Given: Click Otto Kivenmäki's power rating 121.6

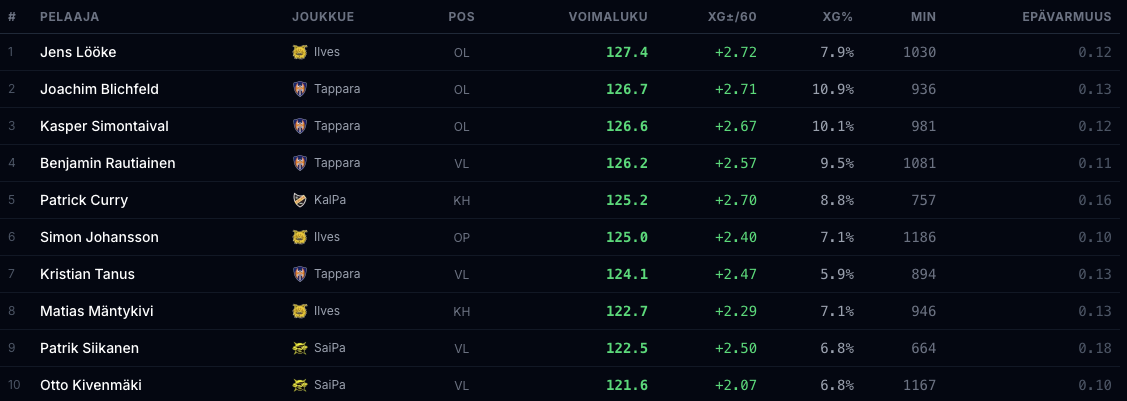Looking at the screenshot, I should (626, 385).
